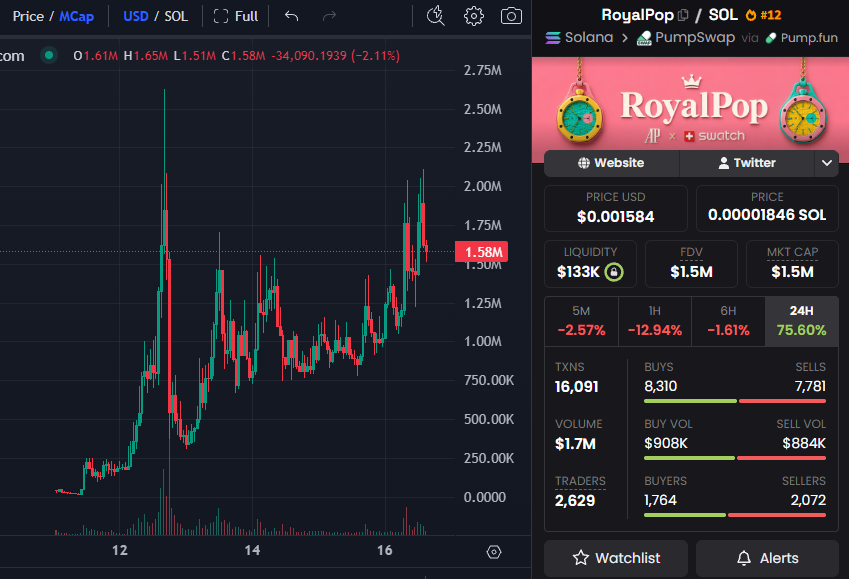Click the percent change (−2.11%) in legend

376,56
